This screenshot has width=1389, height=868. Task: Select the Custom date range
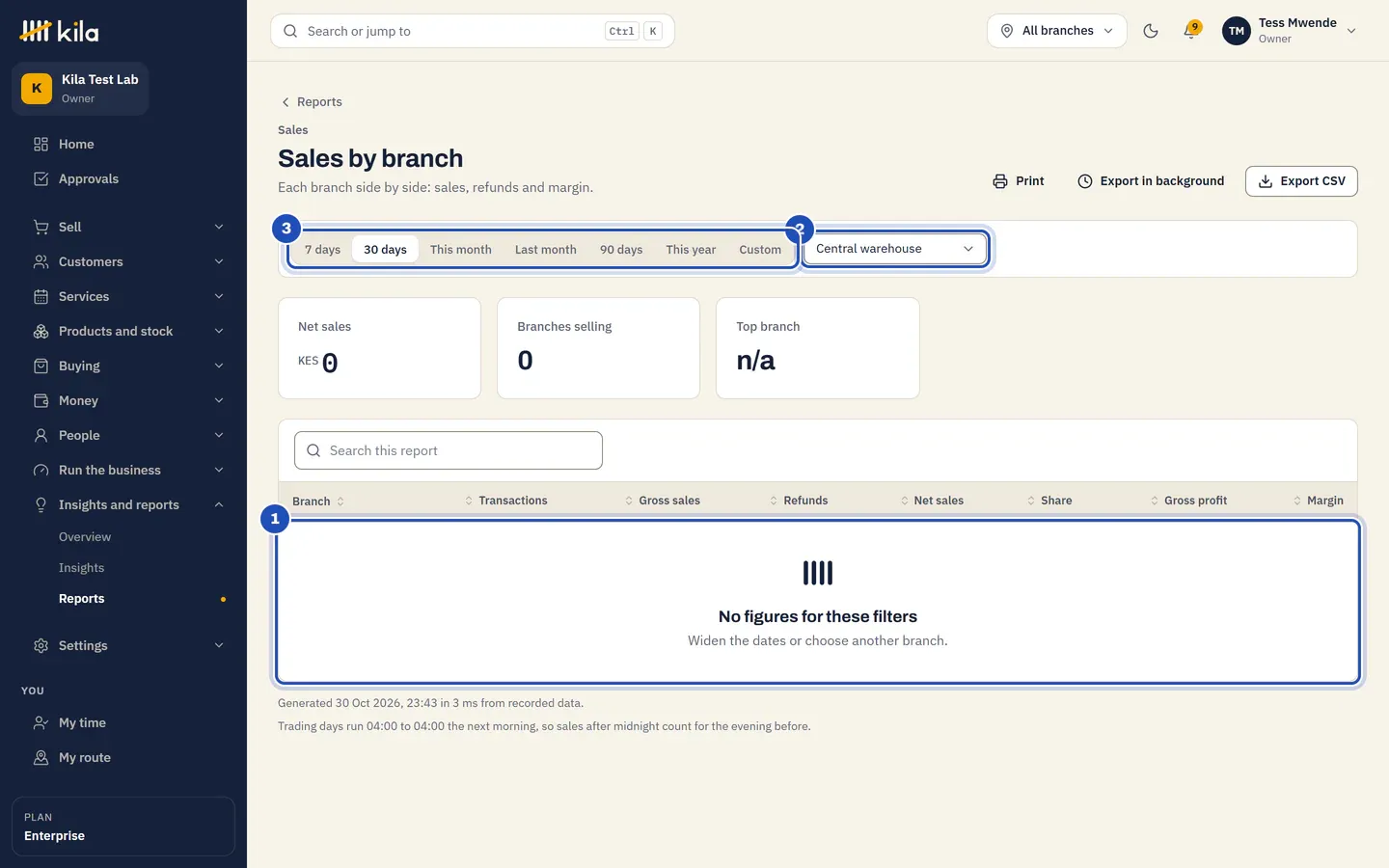click(760, 250)
